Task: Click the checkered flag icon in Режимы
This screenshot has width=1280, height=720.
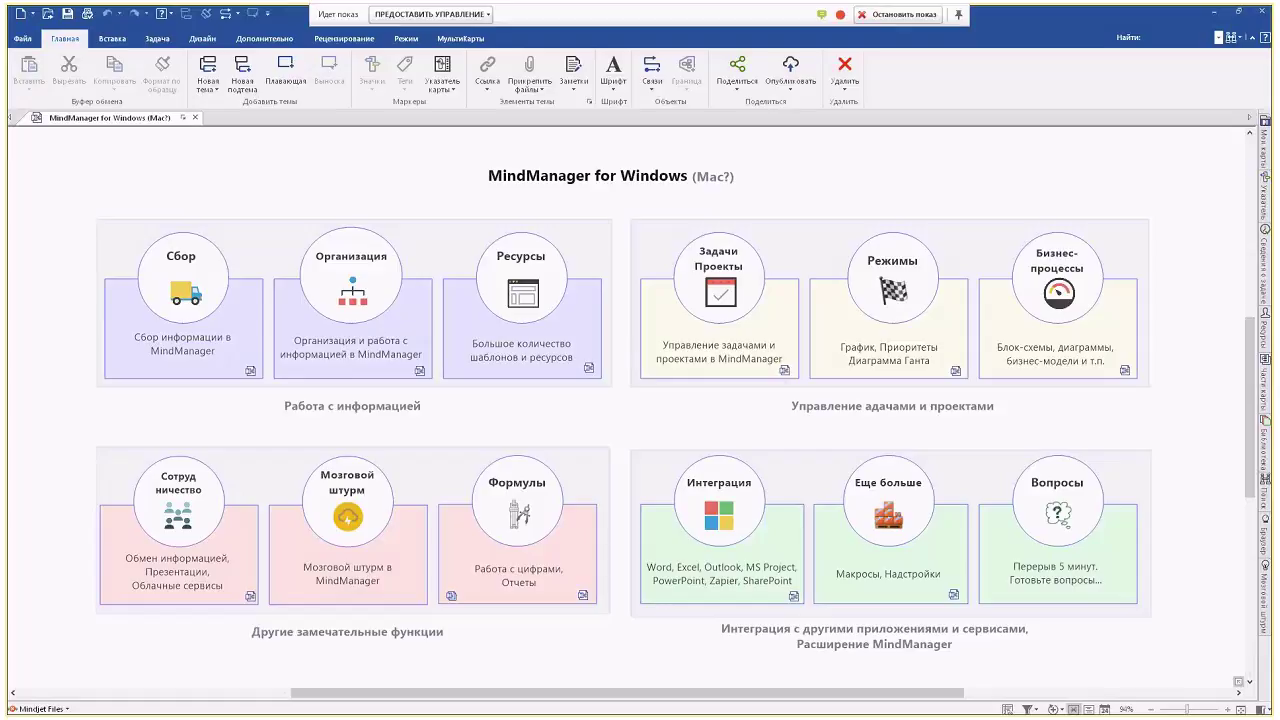Action: 892,290
